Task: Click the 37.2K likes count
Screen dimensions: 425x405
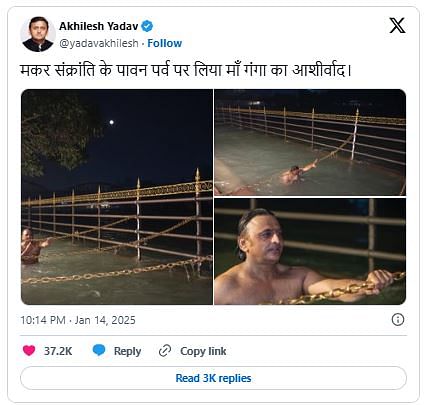Action: pyautogui.click(x=58, y=351)
